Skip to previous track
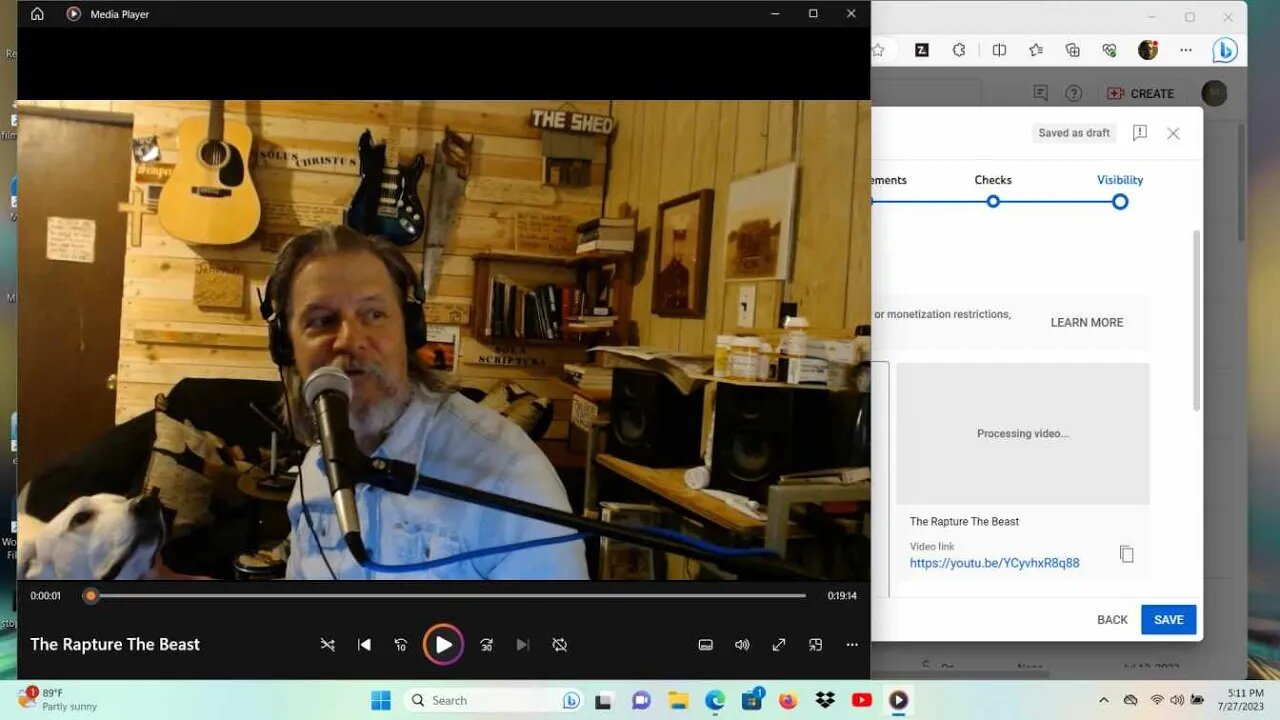This screenshot has width=1280, height=720. (364, 645)
